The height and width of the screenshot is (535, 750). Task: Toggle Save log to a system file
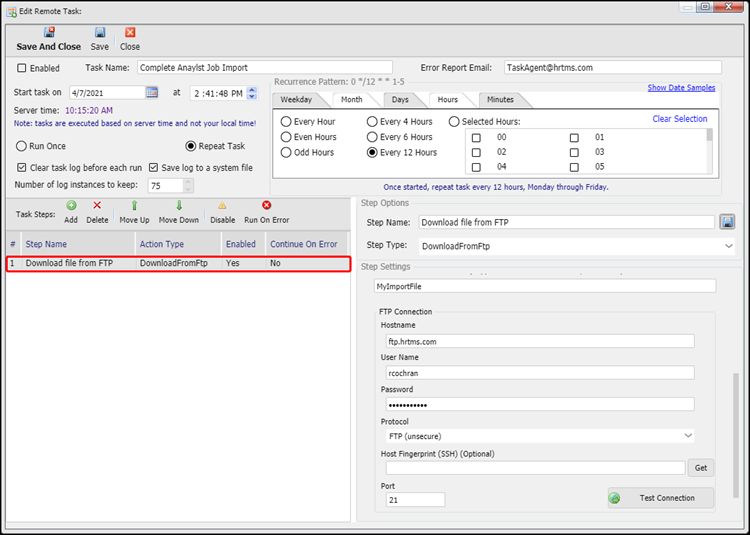click(x=153, y=168)
